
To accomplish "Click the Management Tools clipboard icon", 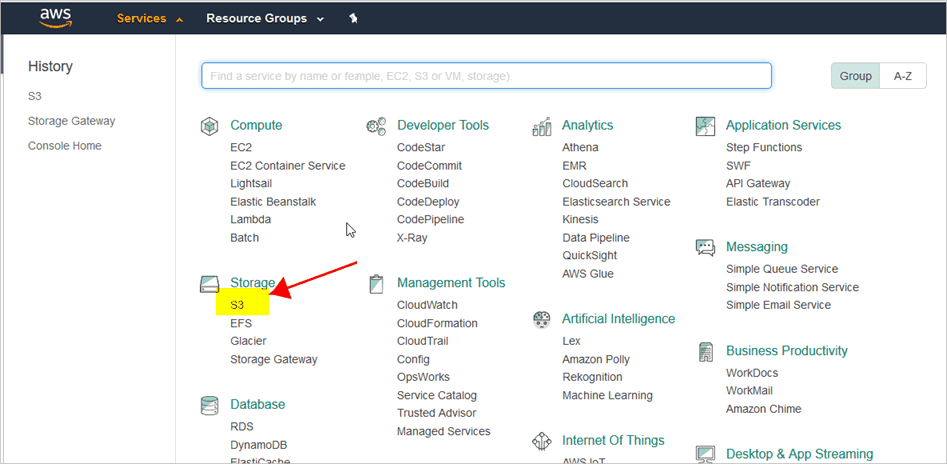I will pyautogui.click(x=376, y=283).
